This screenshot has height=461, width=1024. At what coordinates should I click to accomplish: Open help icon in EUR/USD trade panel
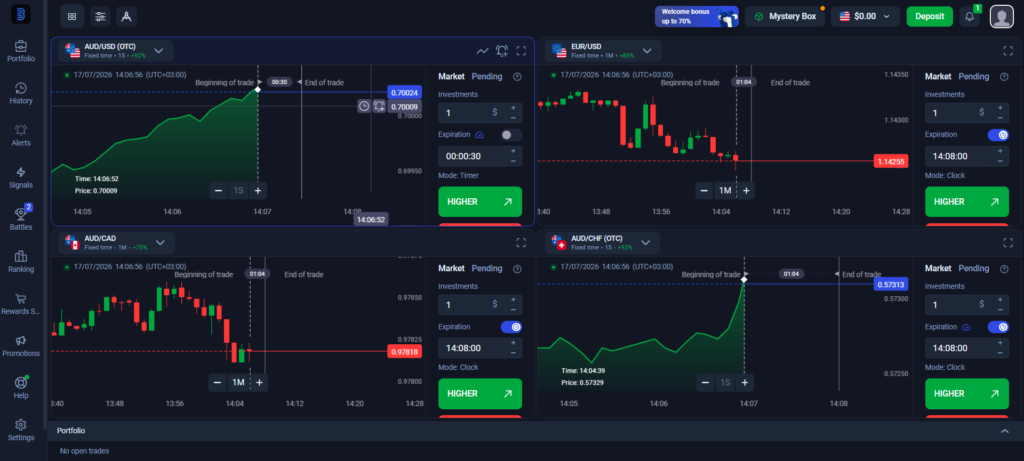click(x=1004, y=76)
